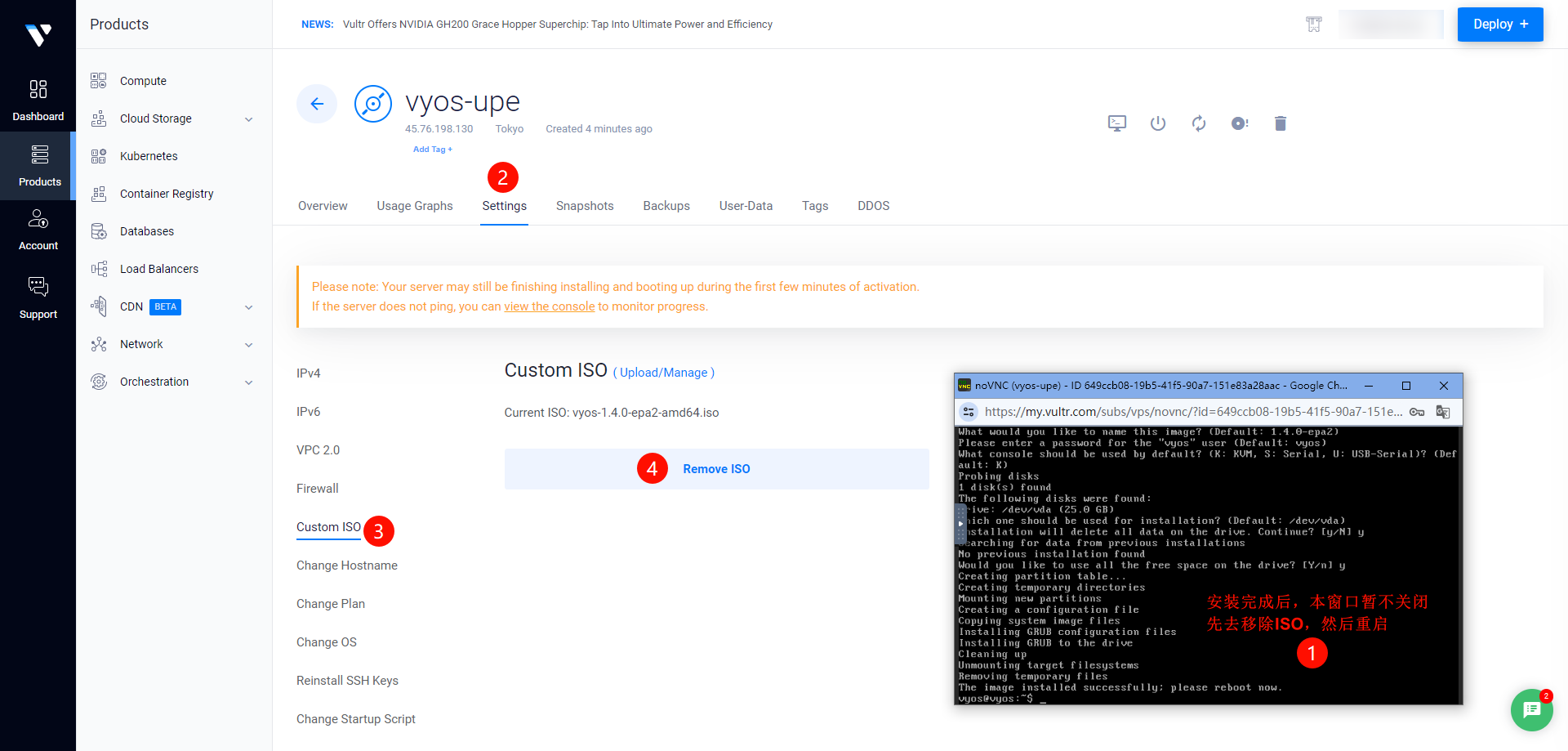This screenshot has width=1568, height=751.
Task: Click the Cloud Storage icon
Action: (x=99, y=118)
